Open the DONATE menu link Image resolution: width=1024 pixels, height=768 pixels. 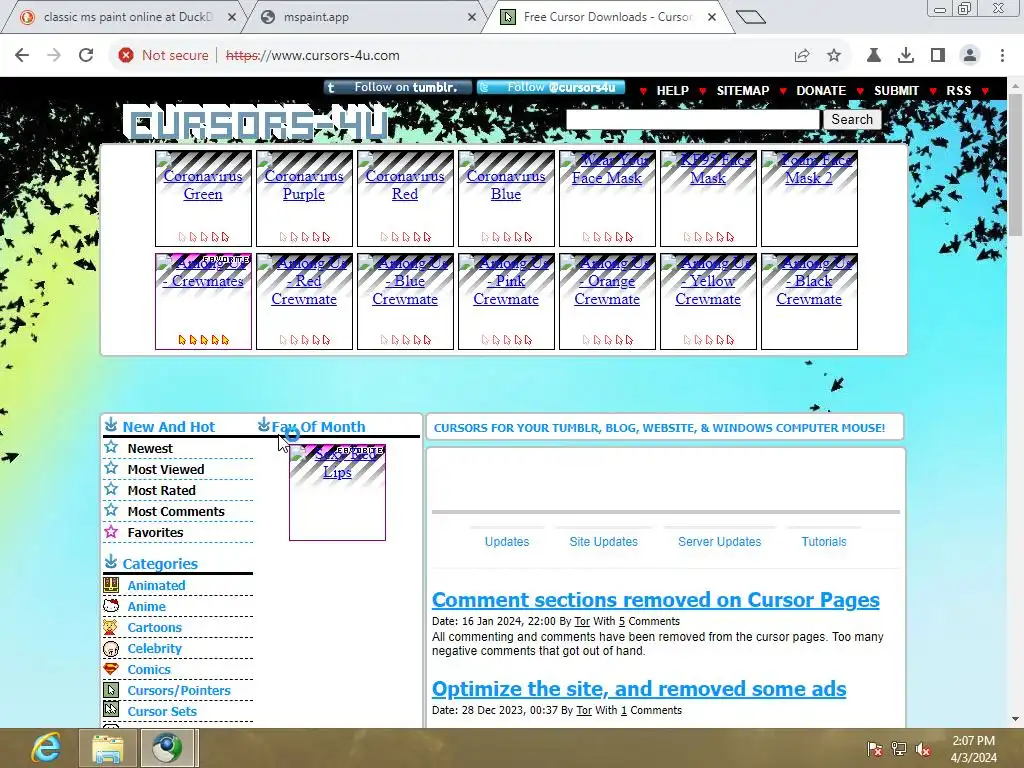(x=821, y=91)
